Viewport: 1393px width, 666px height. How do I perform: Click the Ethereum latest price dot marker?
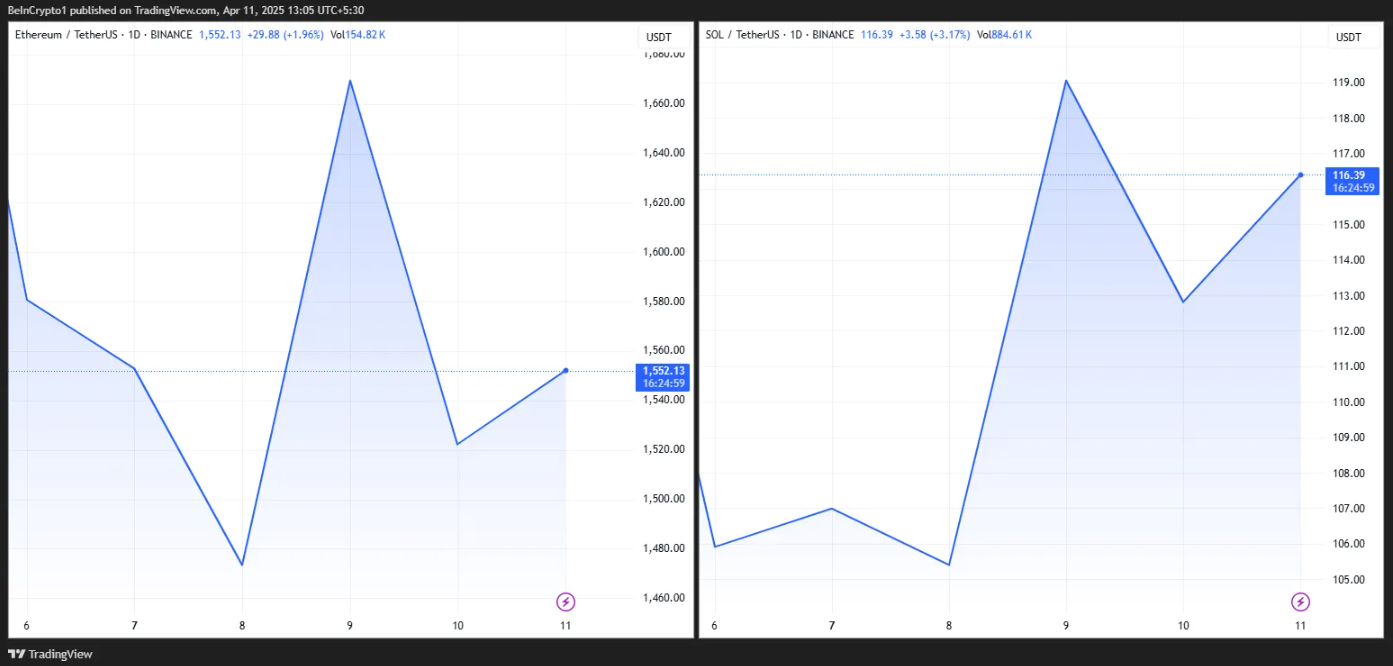[566, 371]
